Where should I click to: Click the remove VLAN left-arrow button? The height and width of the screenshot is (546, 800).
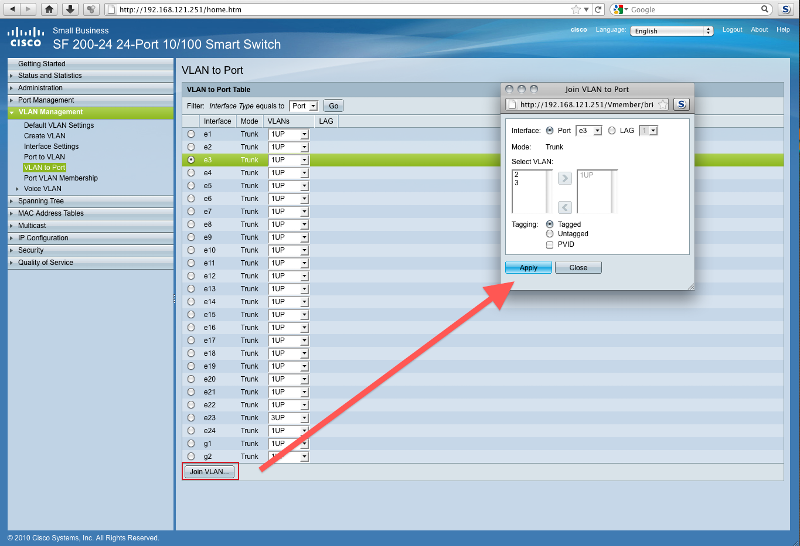pyautogui.click(x=564, y=206)
